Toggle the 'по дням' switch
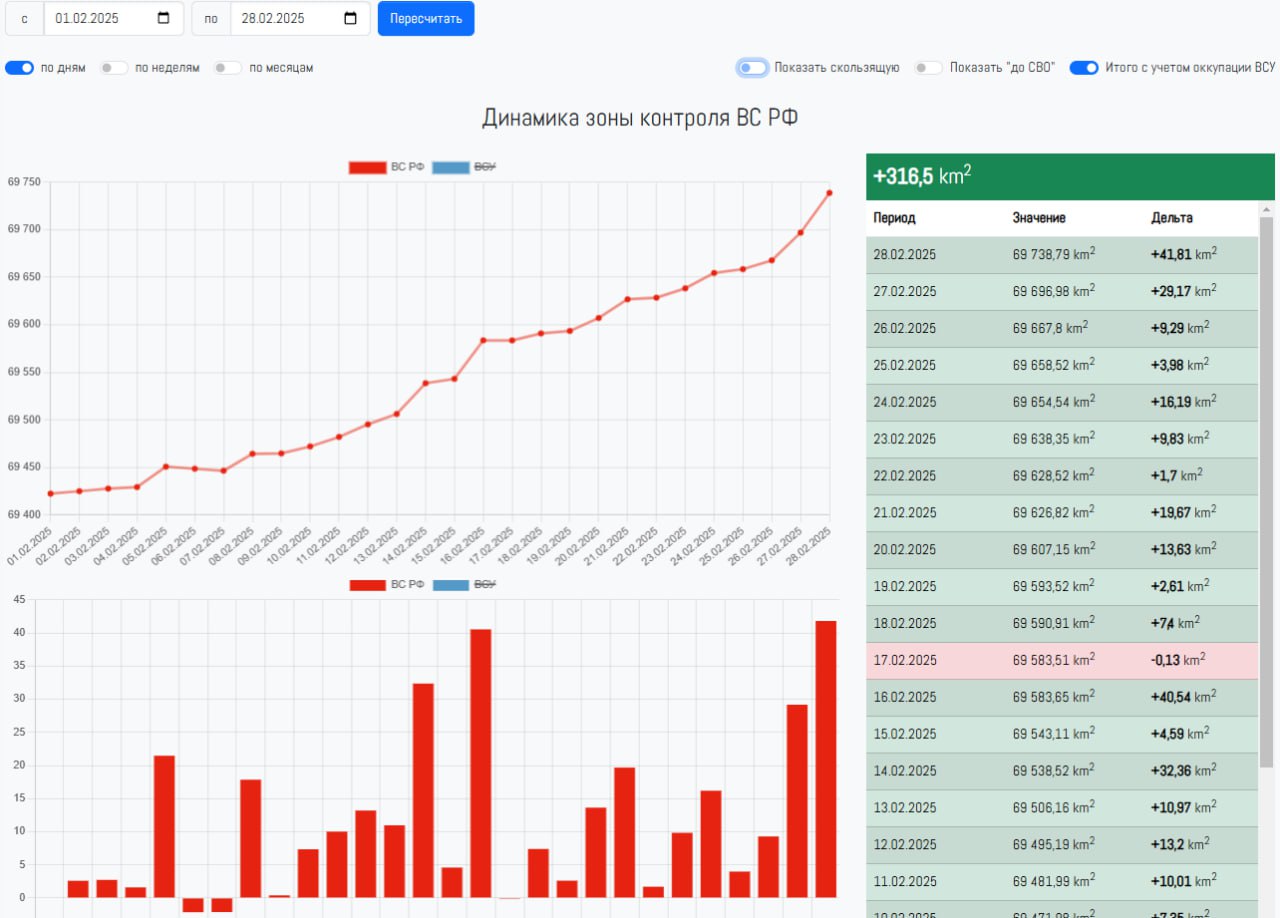The height and width of the screenshot is (918, 1280). tap(20, 68)
